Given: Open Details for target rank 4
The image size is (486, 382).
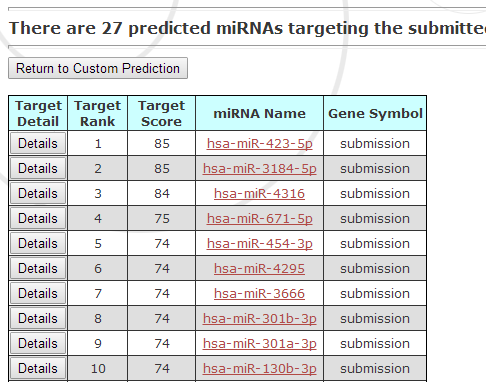Looking at the screenshot, I should (x=38, y=218).
